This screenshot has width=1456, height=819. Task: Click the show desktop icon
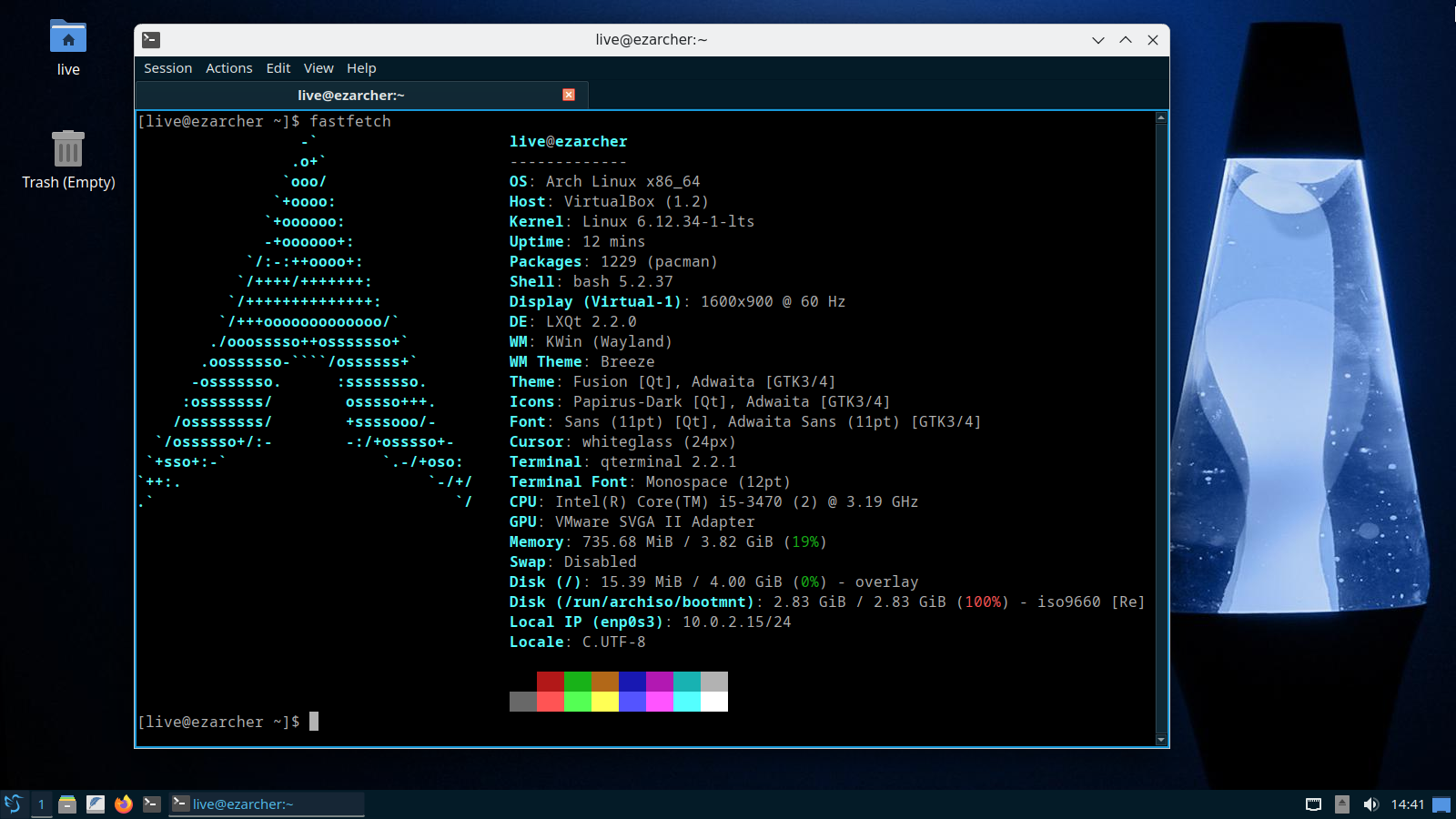click(1441, 804)
